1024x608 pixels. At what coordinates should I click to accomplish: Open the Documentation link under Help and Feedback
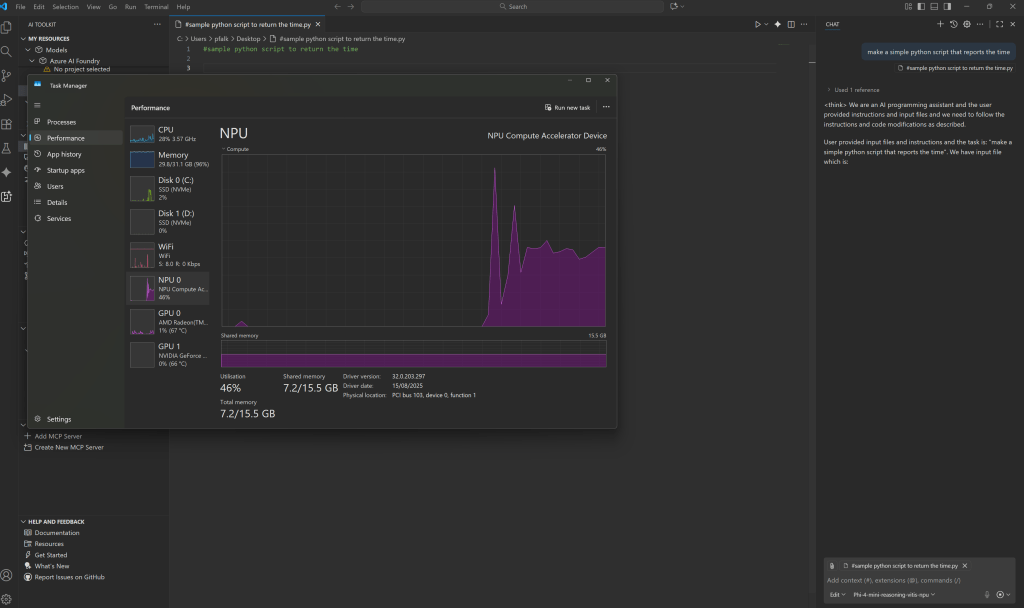point(56,533)
